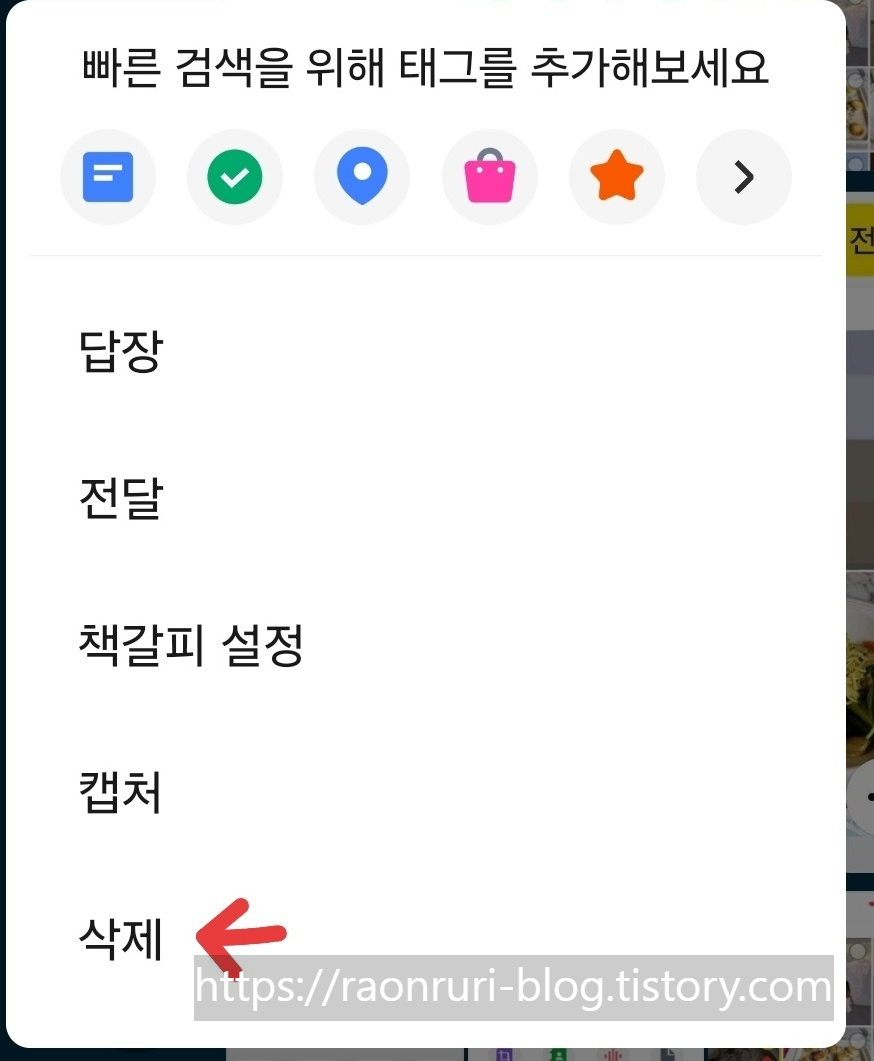Add the blue location pin tag
874x1061 pixels.
click(362, 177)
